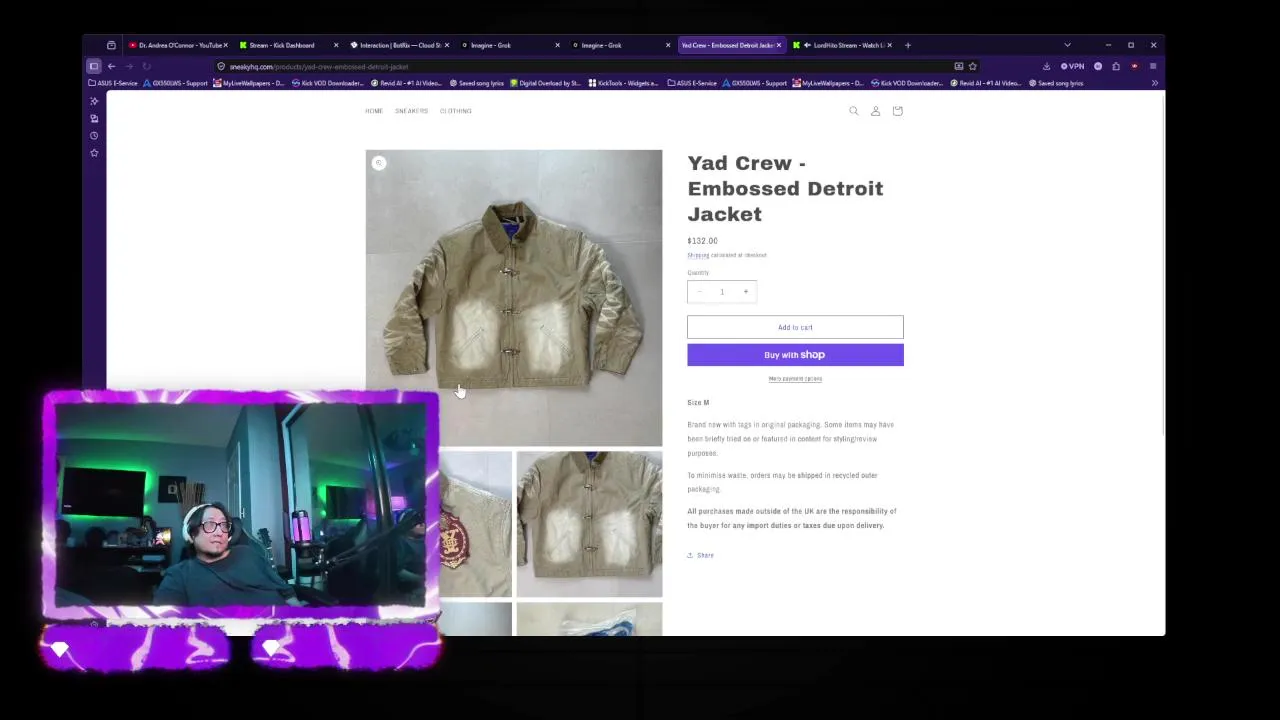Close the Yad Crew product tab
The height and width of the screenshot is (720, 1280).
click(779, 45)
